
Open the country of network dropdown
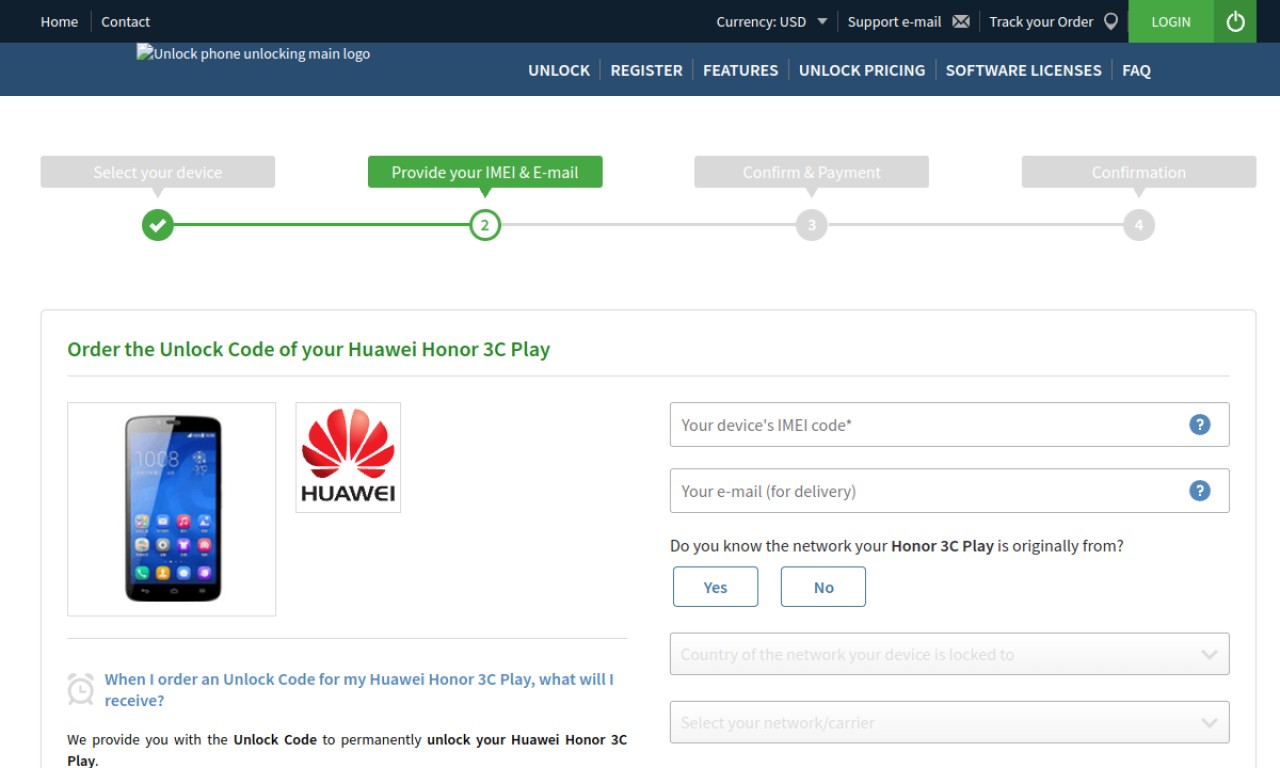[949, 654]
